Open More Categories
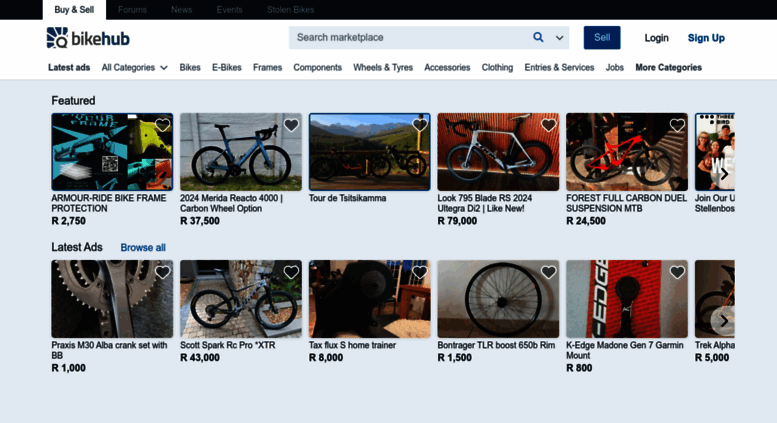Image resolution: width=777 pixels, height=423 pixels. pos(668,67)
